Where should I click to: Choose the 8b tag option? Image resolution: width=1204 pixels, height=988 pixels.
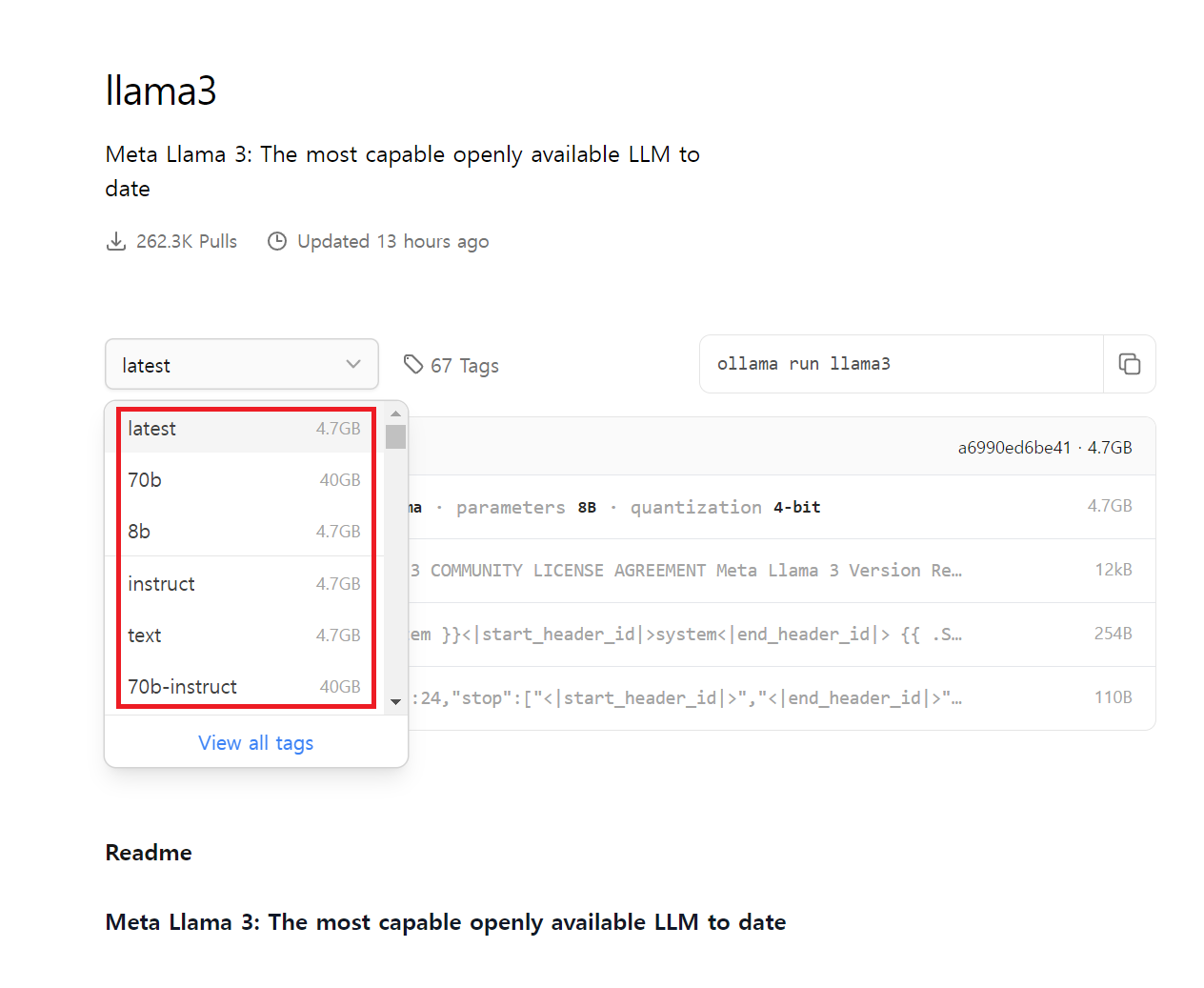(x=245, y=532)
